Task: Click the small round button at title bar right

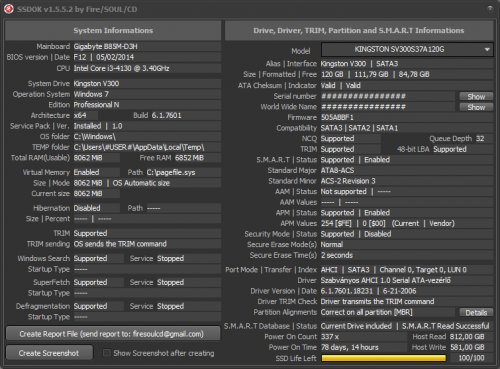Action: [x=490, y=9]
